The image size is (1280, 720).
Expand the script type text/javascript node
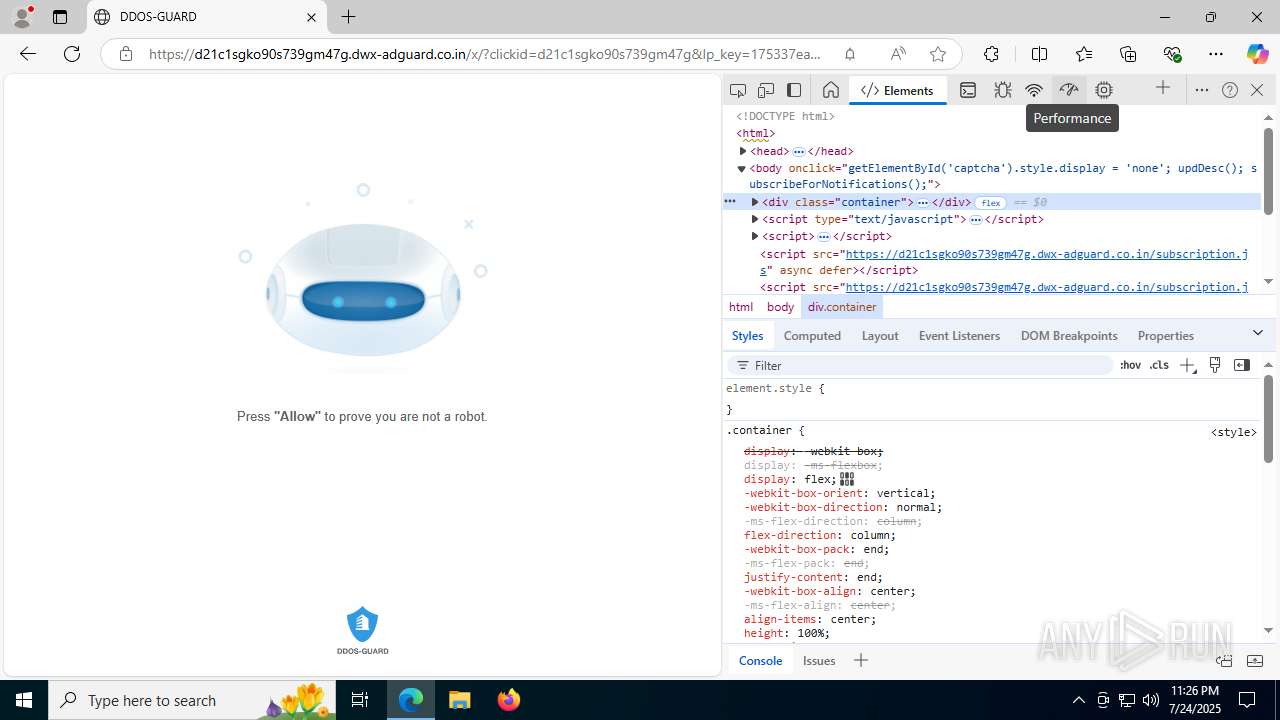tap(755, 219)
